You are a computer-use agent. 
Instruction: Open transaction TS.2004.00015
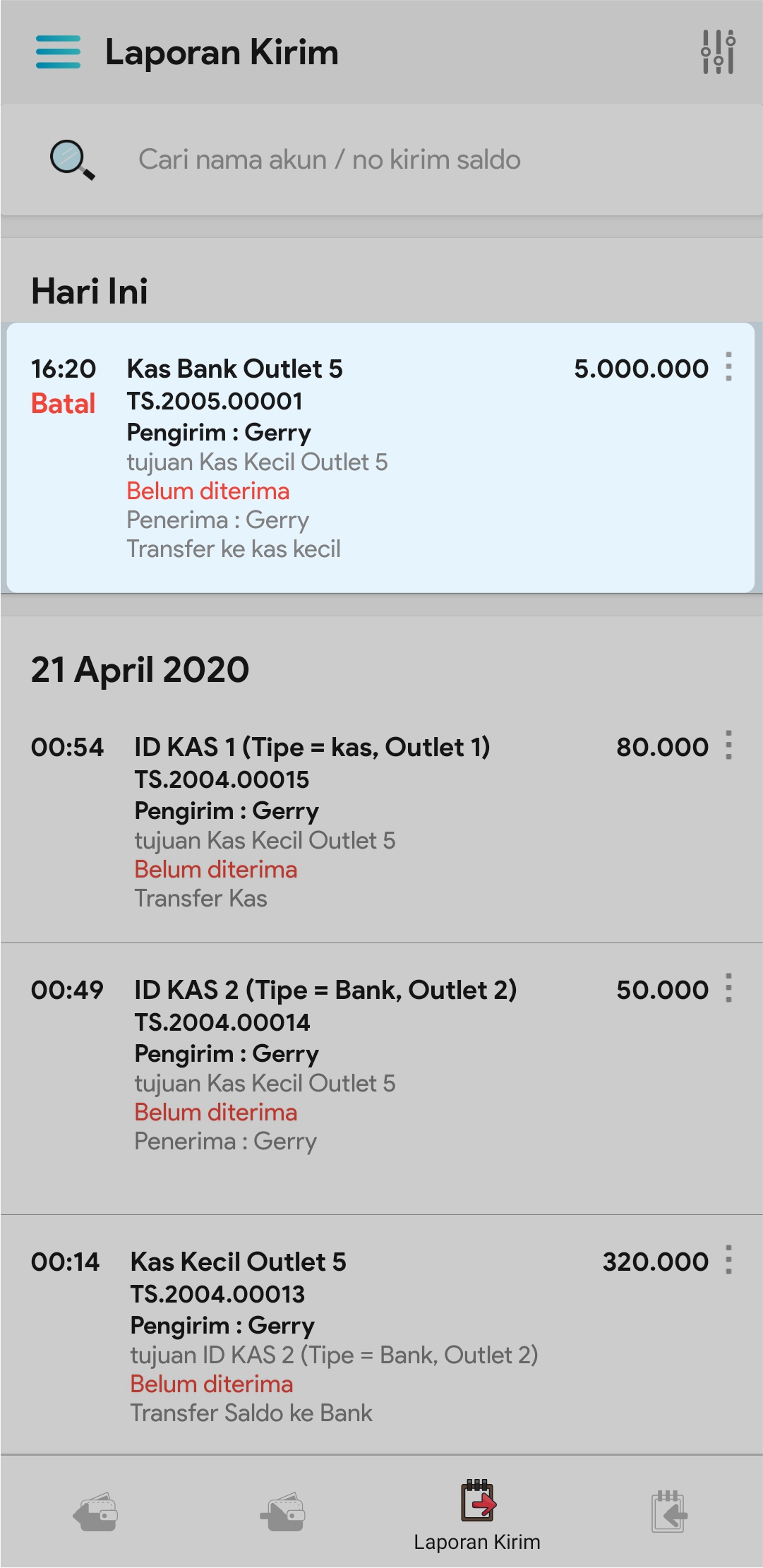coord(222,780)
